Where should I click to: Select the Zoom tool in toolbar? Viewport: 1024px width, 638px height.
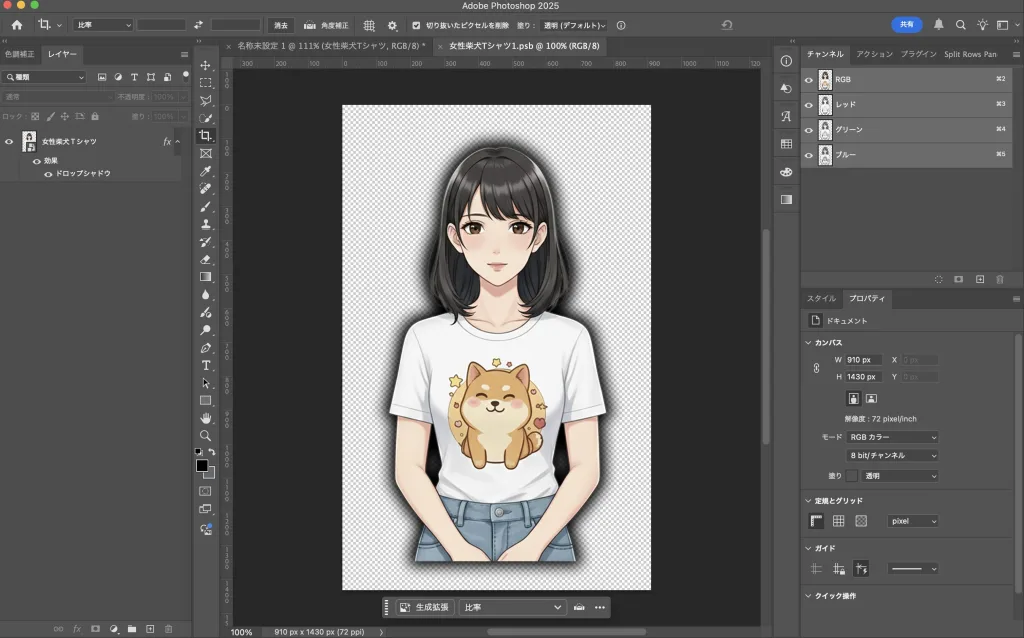coord(206,436)
